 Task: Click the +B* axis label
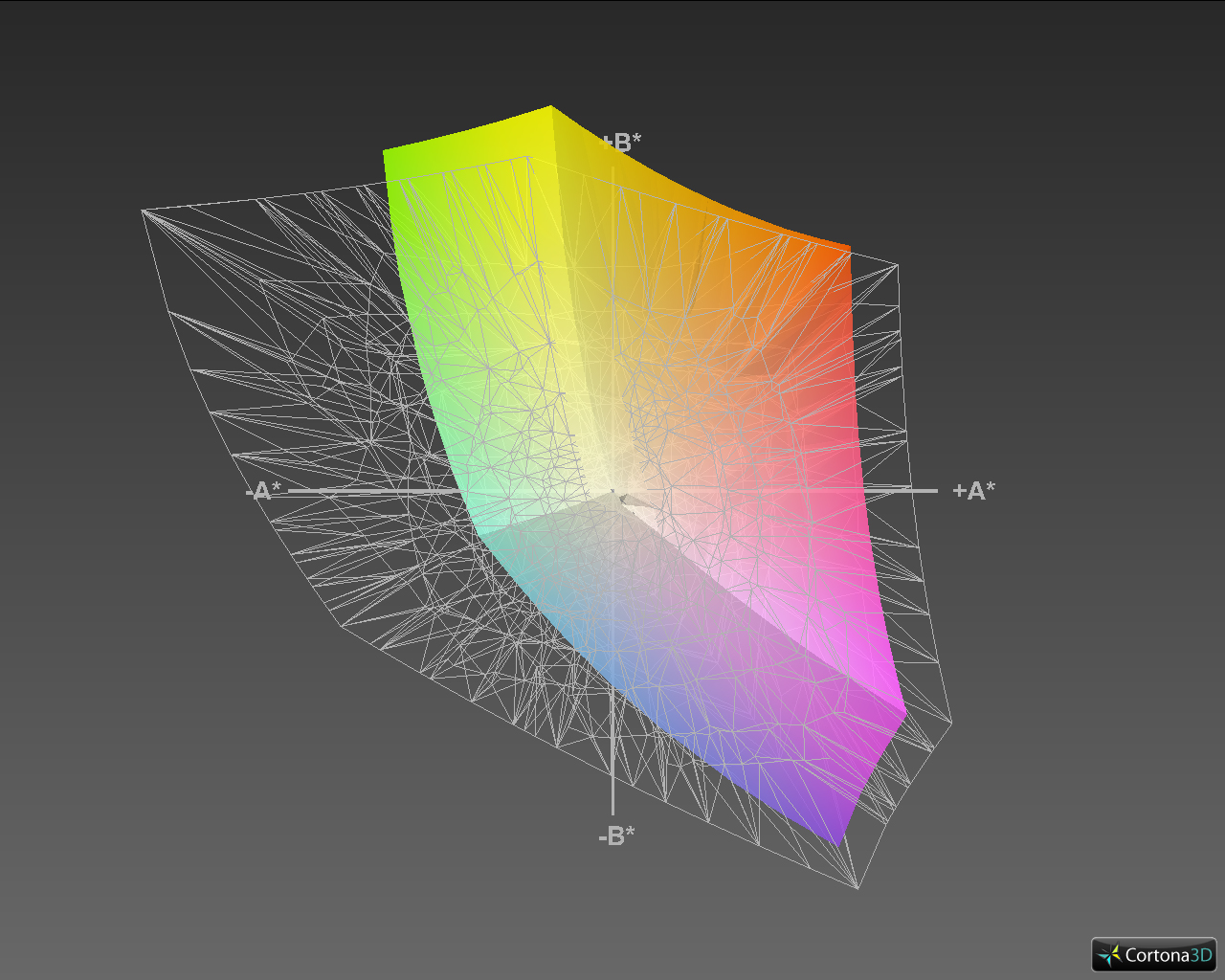pyautogui.click(x=622, y=143)
